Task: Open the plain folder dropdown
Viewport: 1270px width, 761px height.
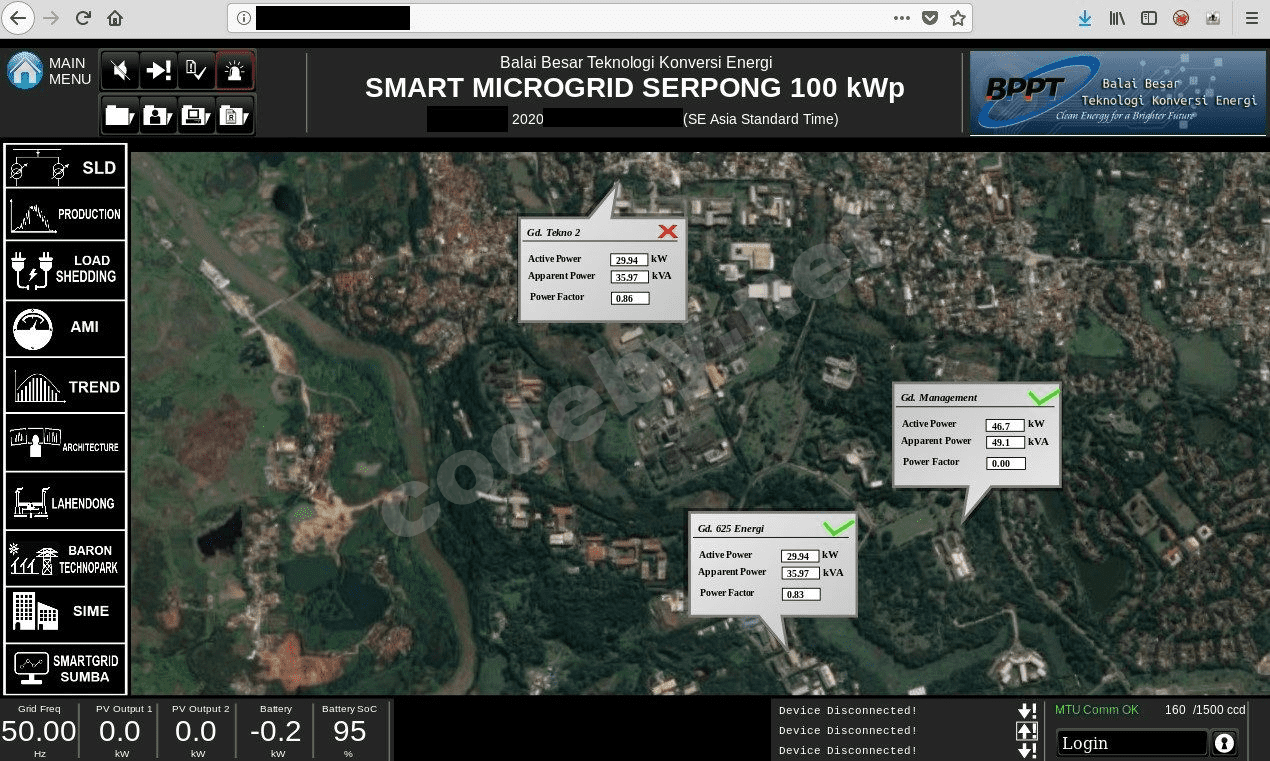Action: 120,116
